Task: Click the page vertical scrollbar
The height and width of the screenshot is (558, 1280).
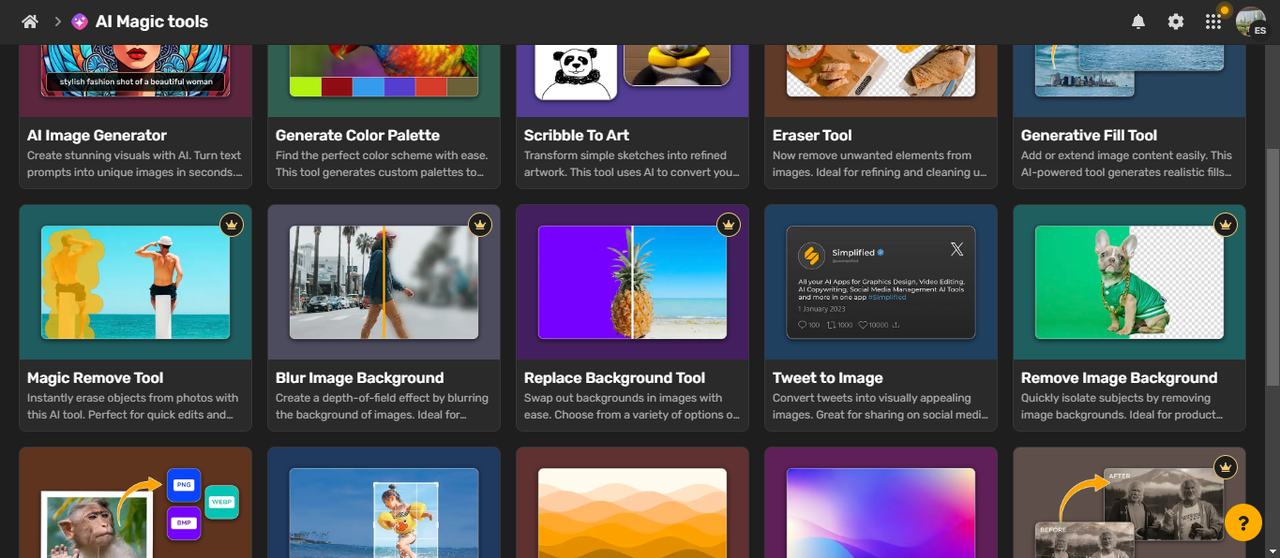Action: click(1273, 267)
